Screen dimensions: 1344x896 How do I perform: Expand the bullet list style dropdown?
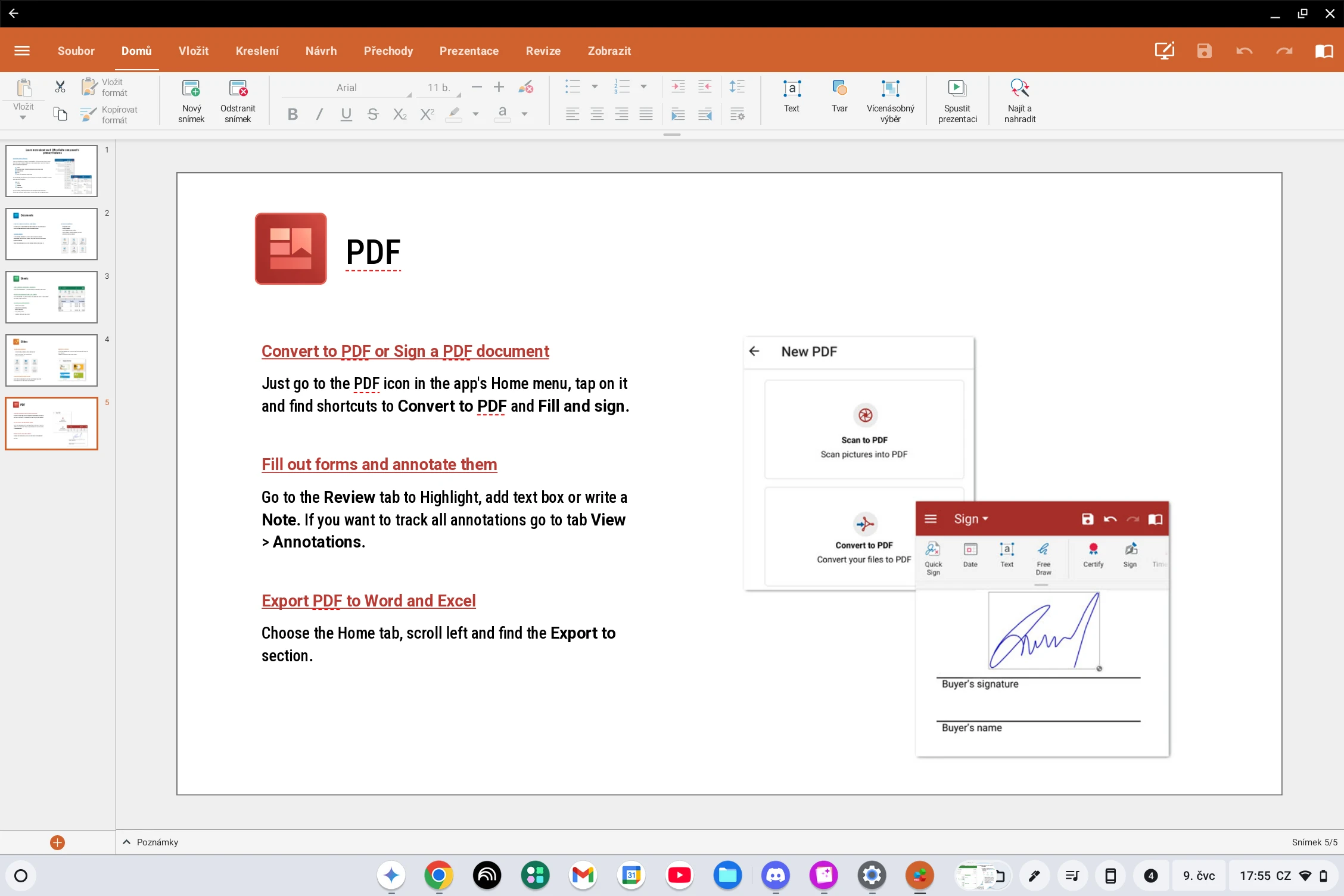pyautogui.click(x=594, y=87)
